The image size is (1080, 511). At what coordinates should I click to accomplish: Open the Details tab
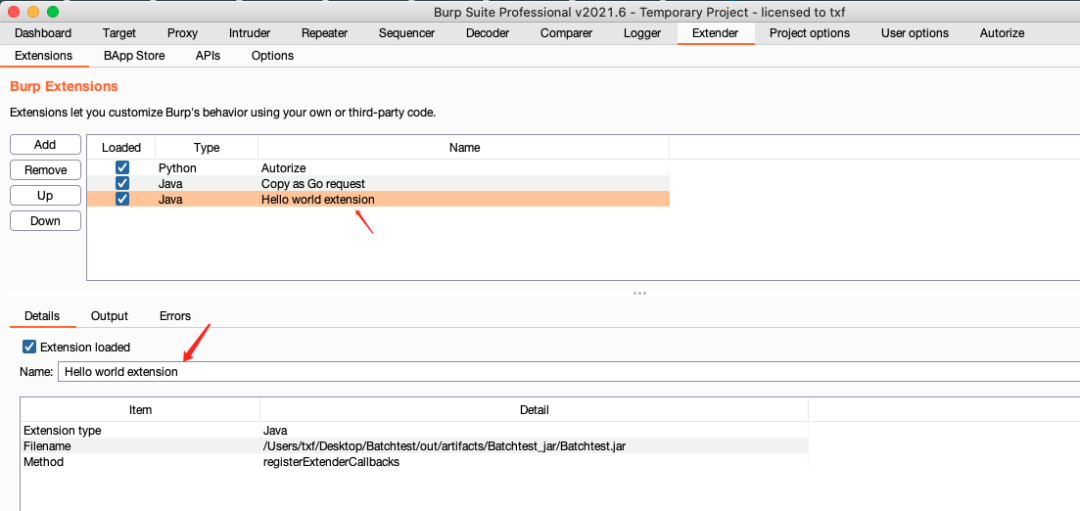coord(42,315)
